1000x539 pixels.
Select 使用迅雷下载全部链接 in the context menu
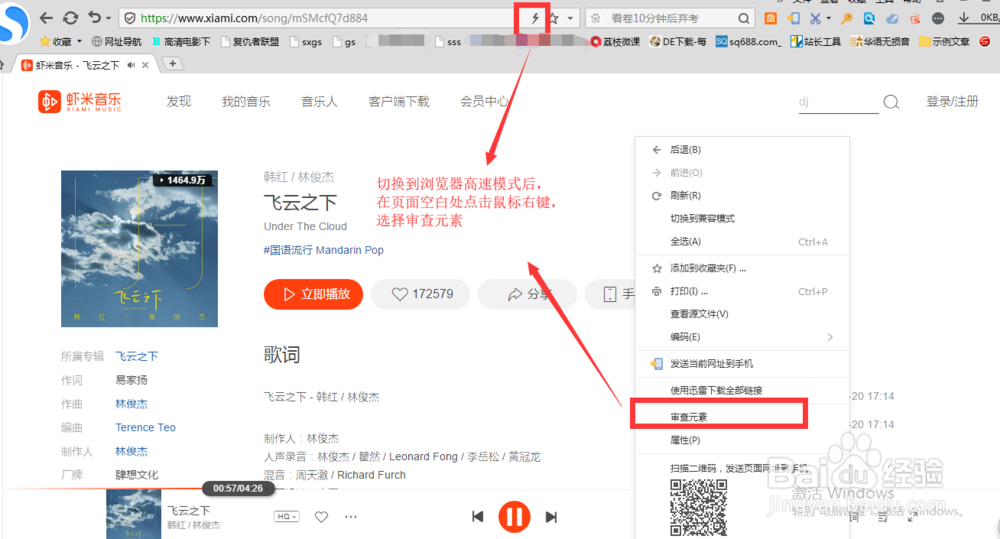pyautogui.click(x=742, y=390)
